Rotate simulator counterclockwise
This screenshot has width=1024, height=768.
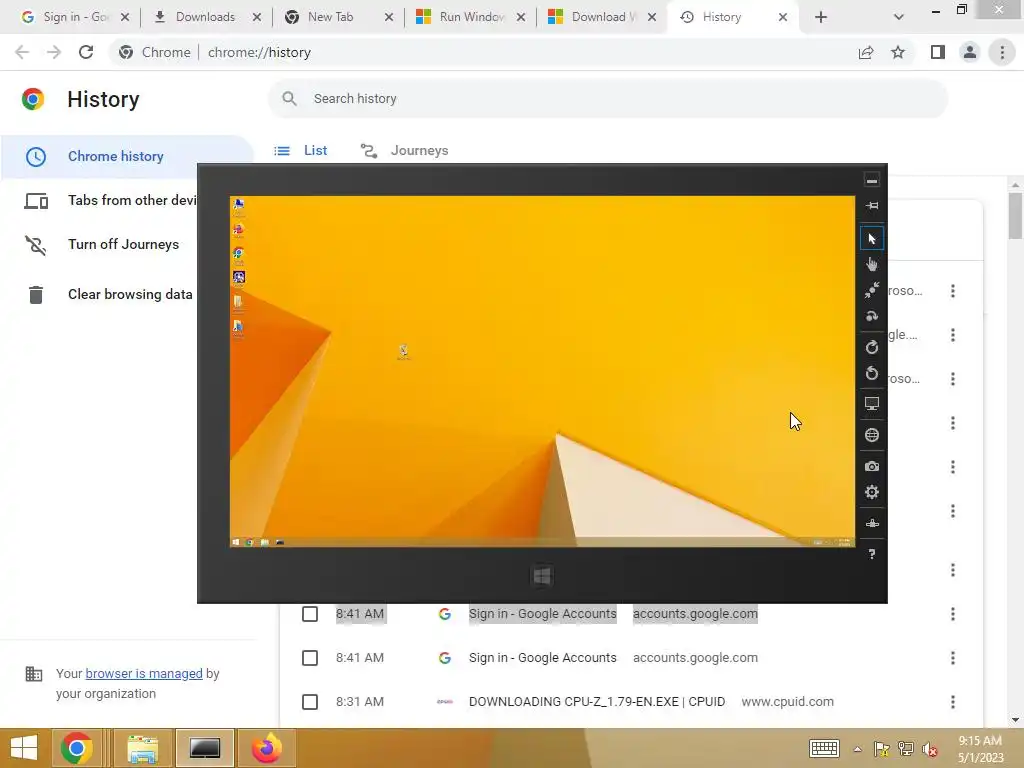coord(872,374)
